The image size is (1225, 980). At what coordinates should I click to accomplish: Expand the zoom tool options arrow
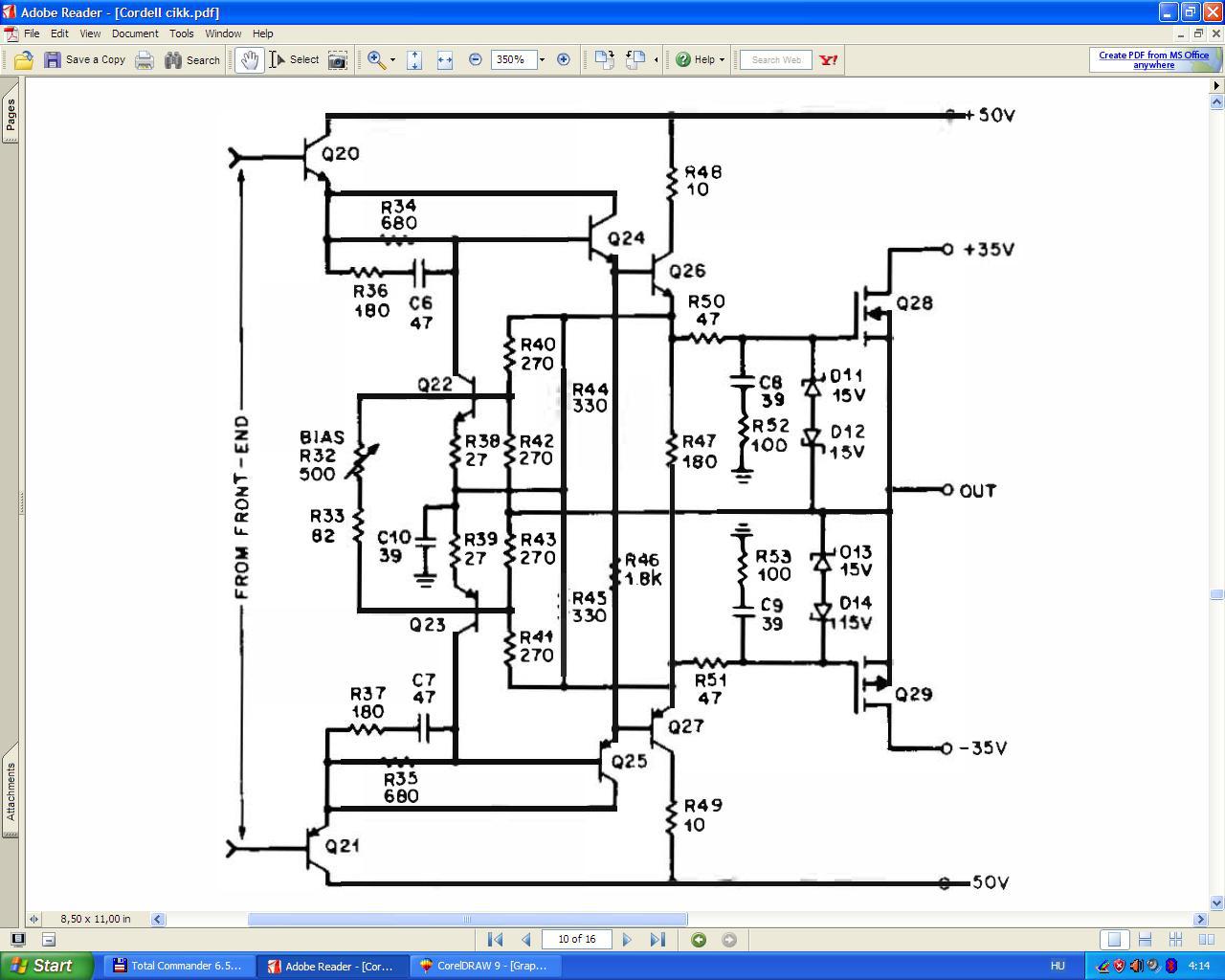tap(392, 59)
